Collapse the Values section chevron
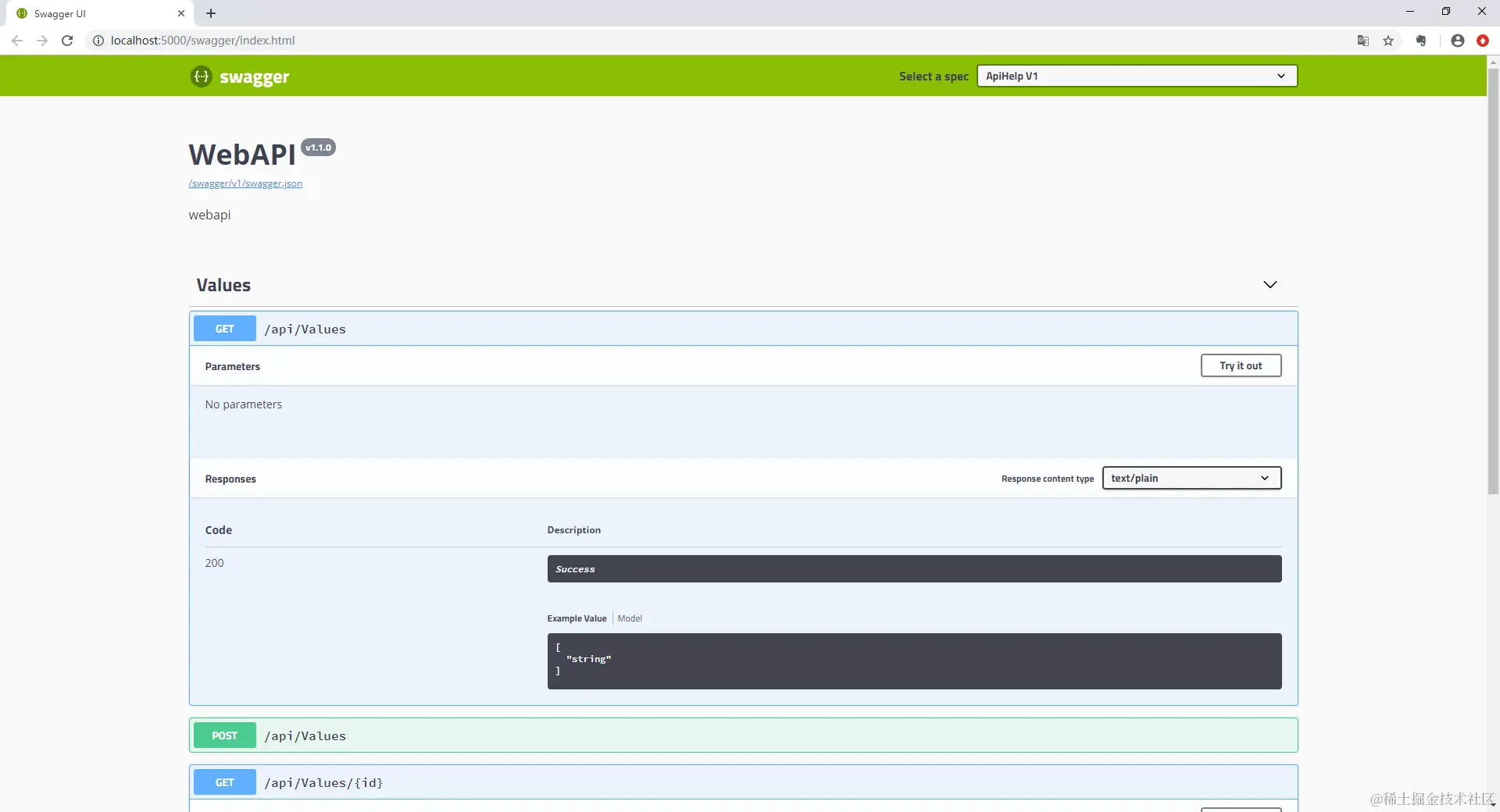Image resolution: width=1500 pixels, height=812 pixels. coord(1270,284)
